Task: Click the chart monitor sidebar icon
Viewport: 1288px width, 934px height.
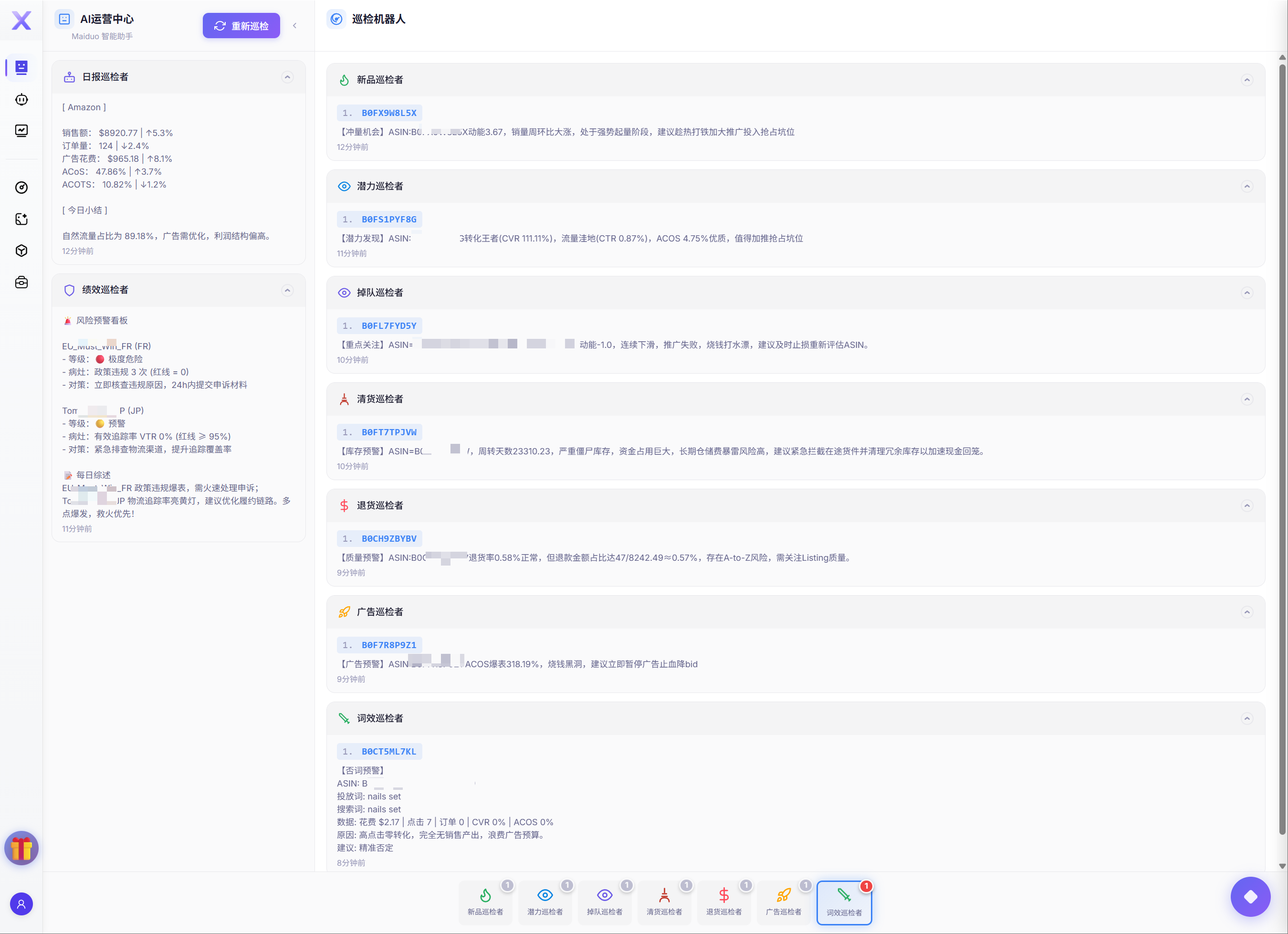Action: point(21,131)
